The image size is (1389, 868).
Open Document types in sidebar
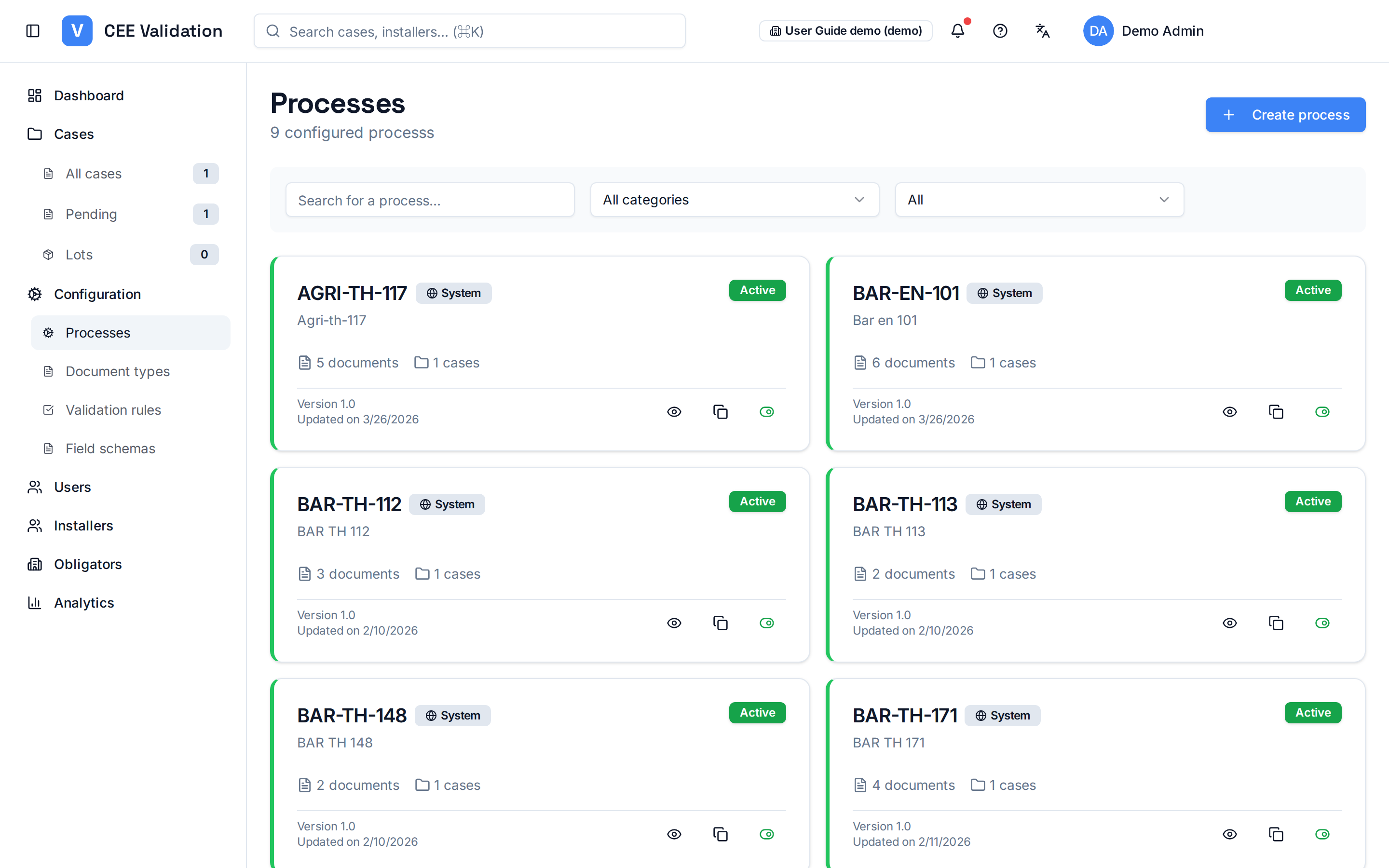pyautogui.click(x=130, y=371)
